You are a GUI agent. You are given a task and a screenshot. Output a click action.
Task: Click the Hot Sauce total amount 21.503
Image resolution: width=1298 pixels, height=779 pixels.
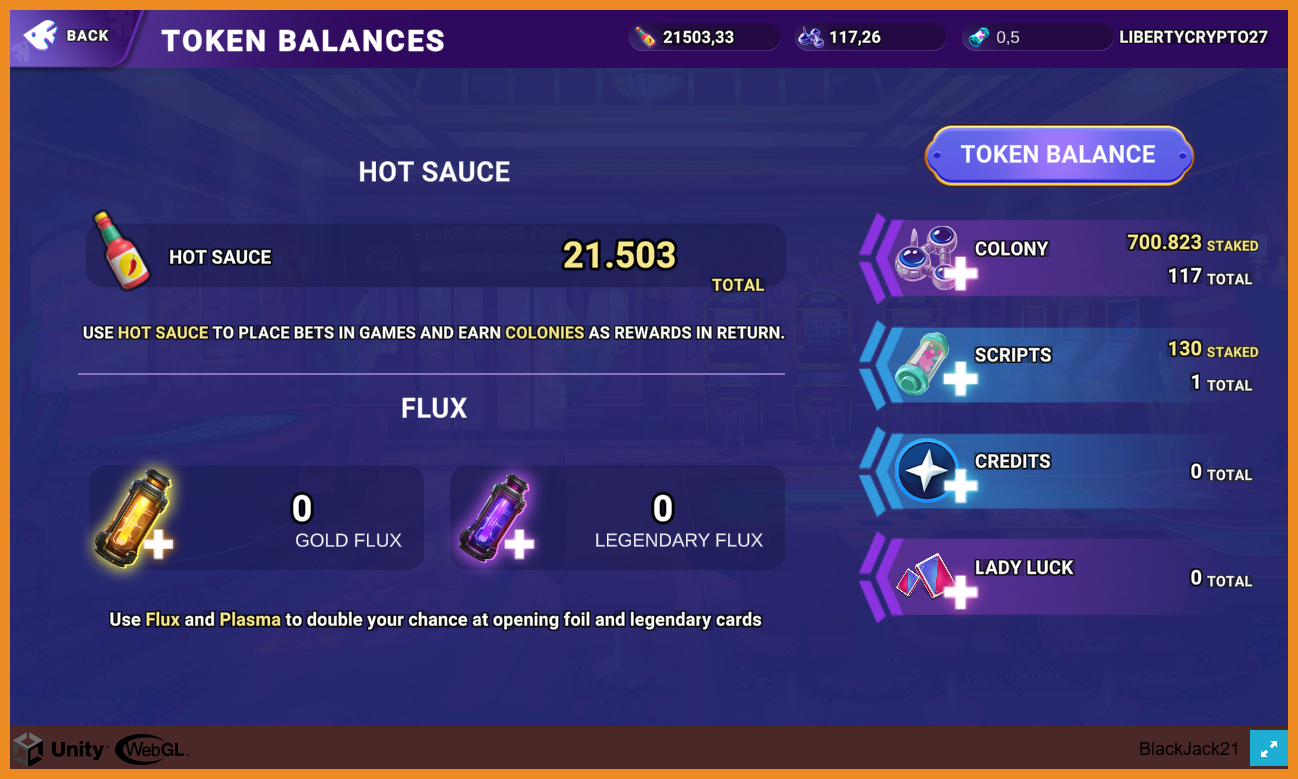[x=619, y=256]
